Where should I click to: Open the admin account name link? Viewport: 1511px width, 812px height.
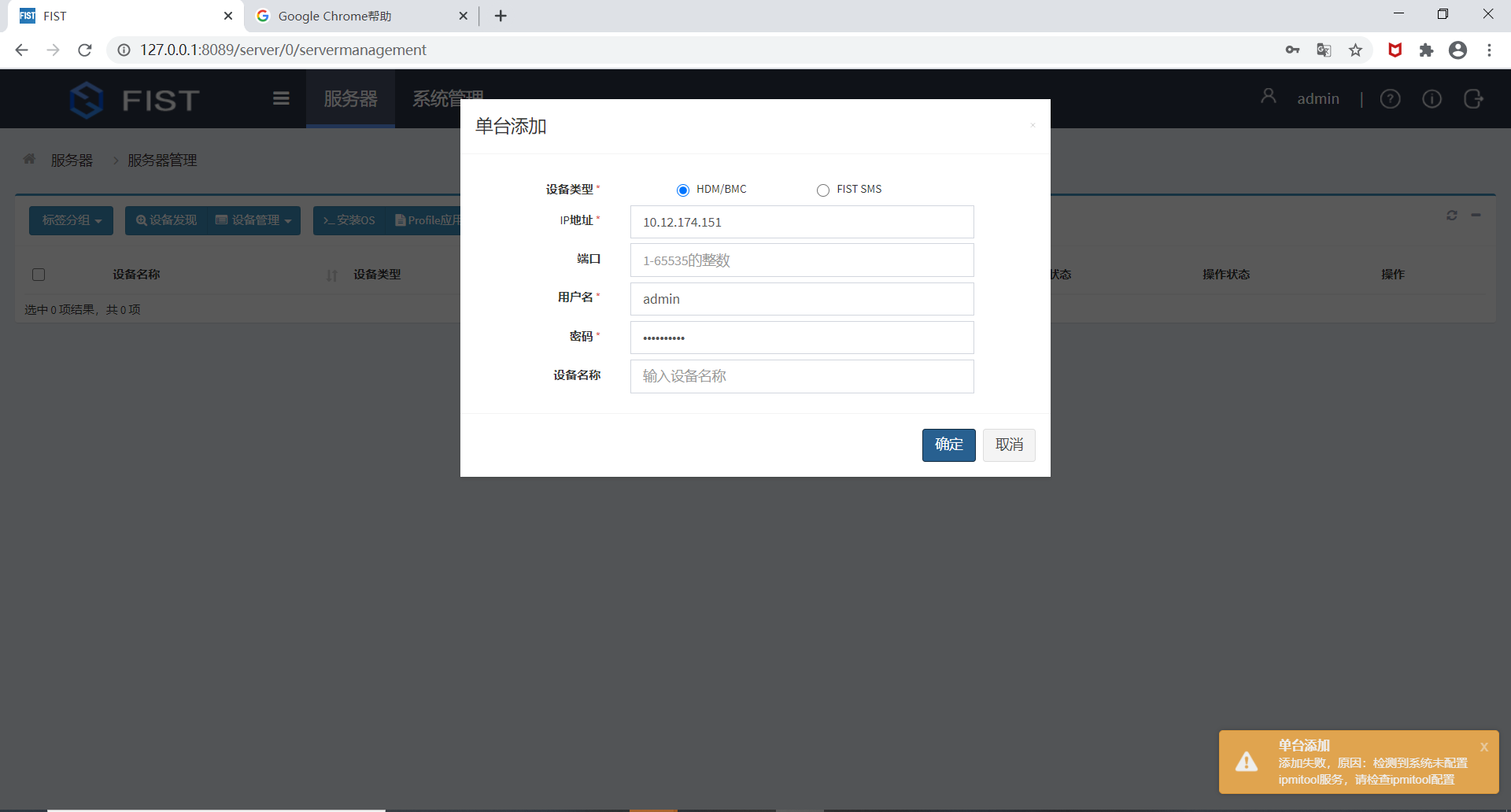pyautogui.click(x=1318, y=98)
